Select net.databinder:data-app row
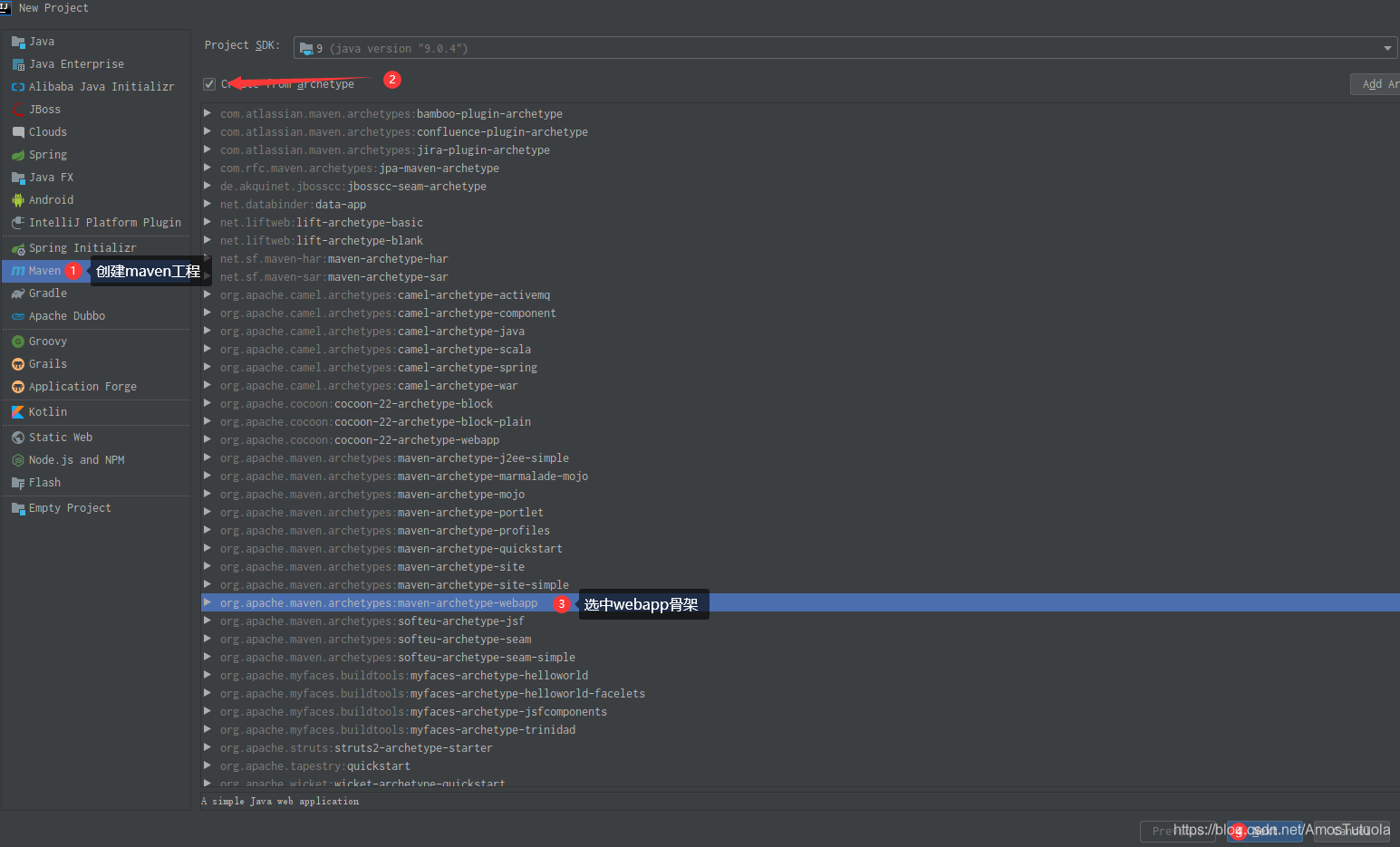The width and height of the screenshot is (1400, 847). pyautogui.click(x=800, y=205)
